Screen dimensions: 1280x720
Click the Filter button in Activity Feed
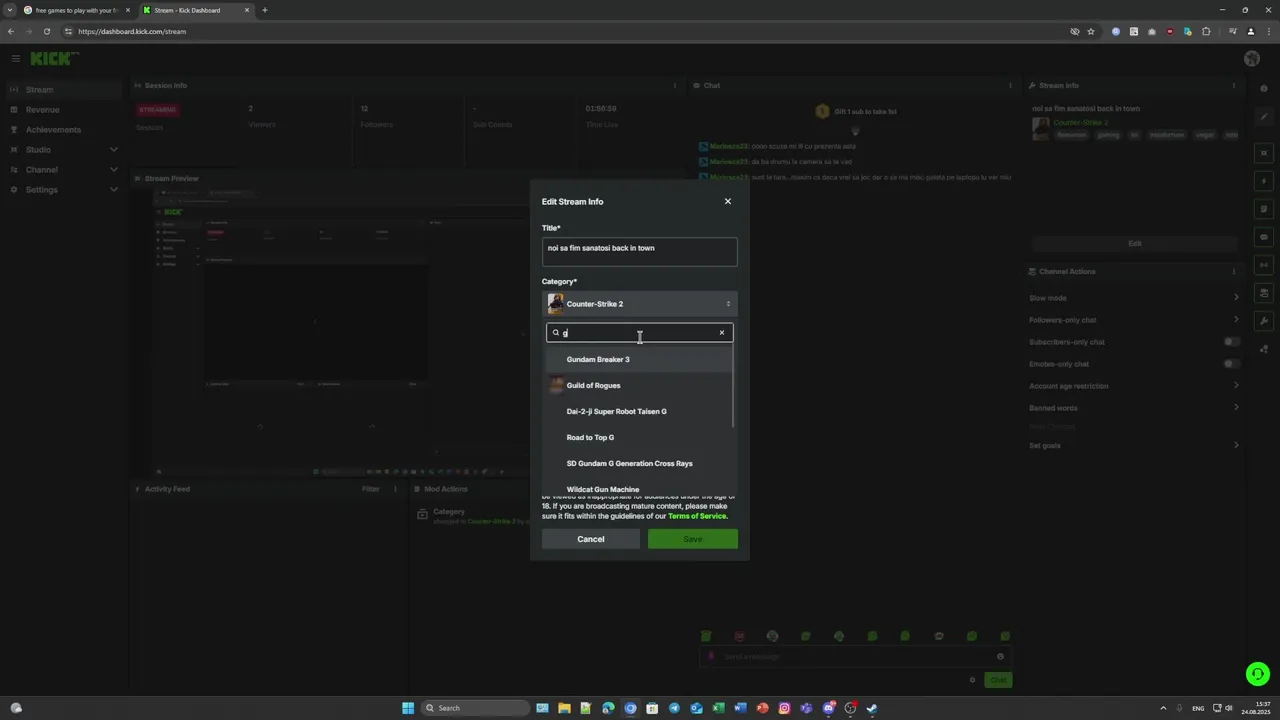[371, 489]
